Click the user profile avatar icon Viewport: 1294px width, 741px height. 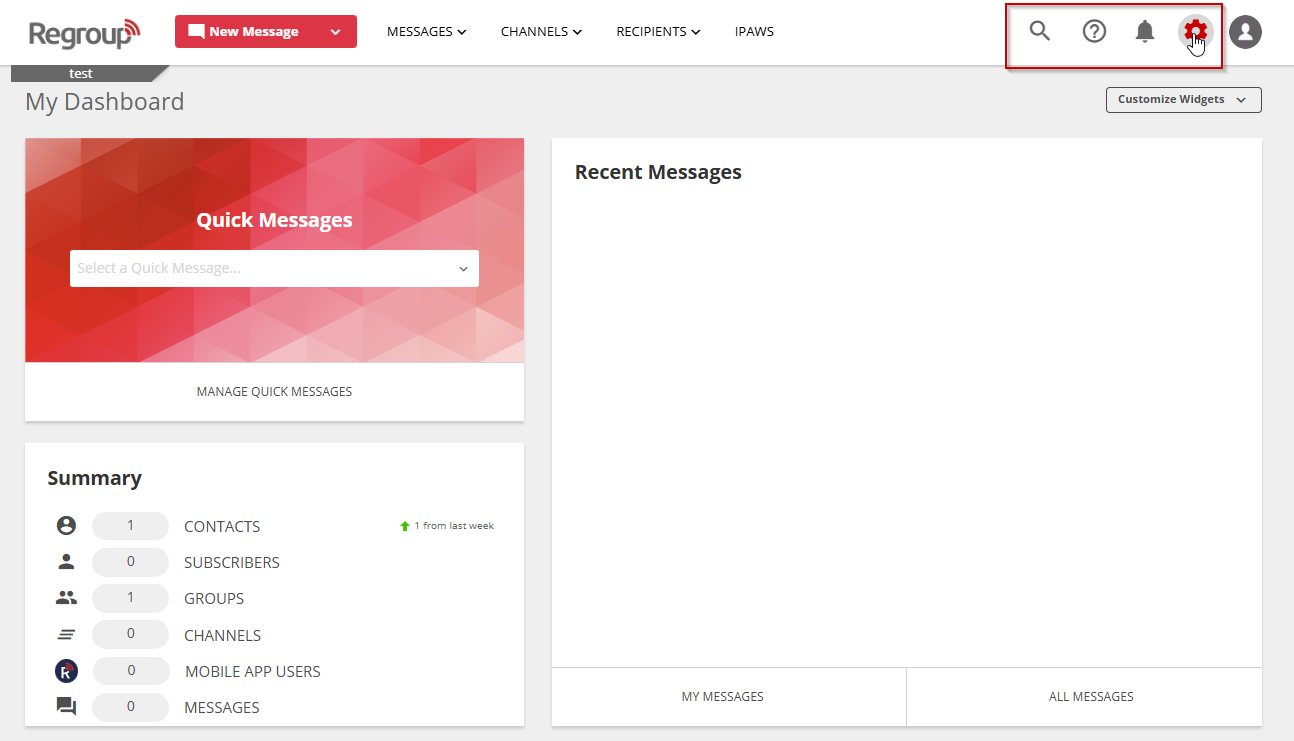coord(1245,32)
